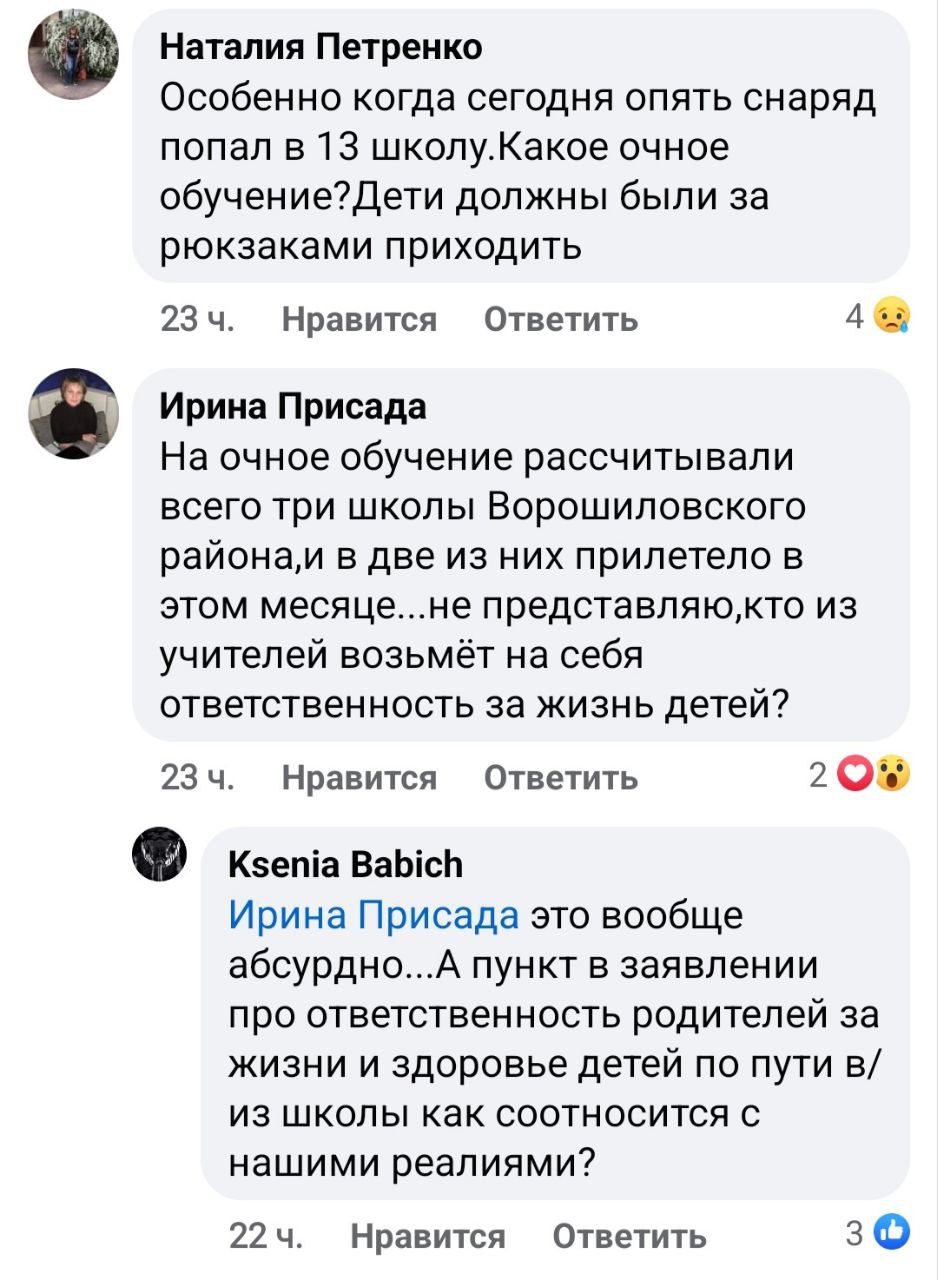Screen dimensions: 938x1280
Task: Click Наталия Петренко's profile avatar
Action: click(73, 55)
